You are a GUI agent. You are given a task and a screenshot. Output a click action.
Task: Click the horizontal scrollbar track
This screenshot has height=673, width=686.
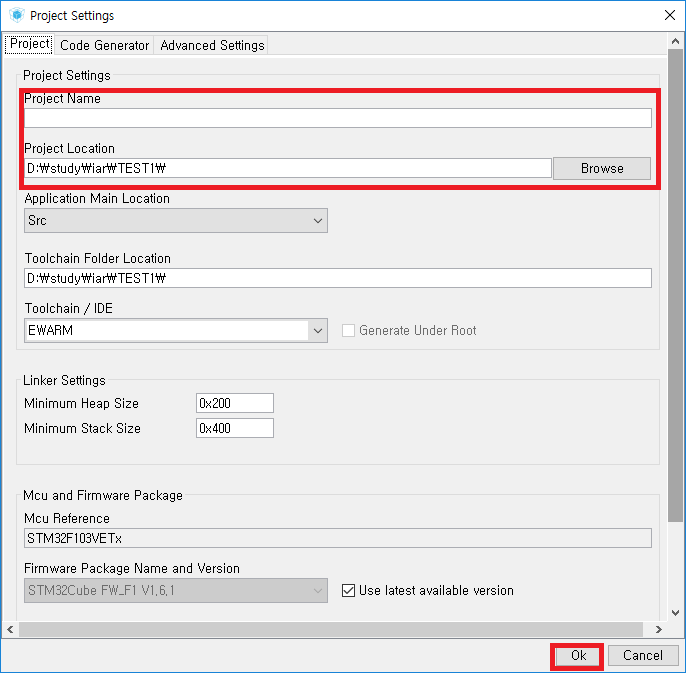[x=331, y=629]
